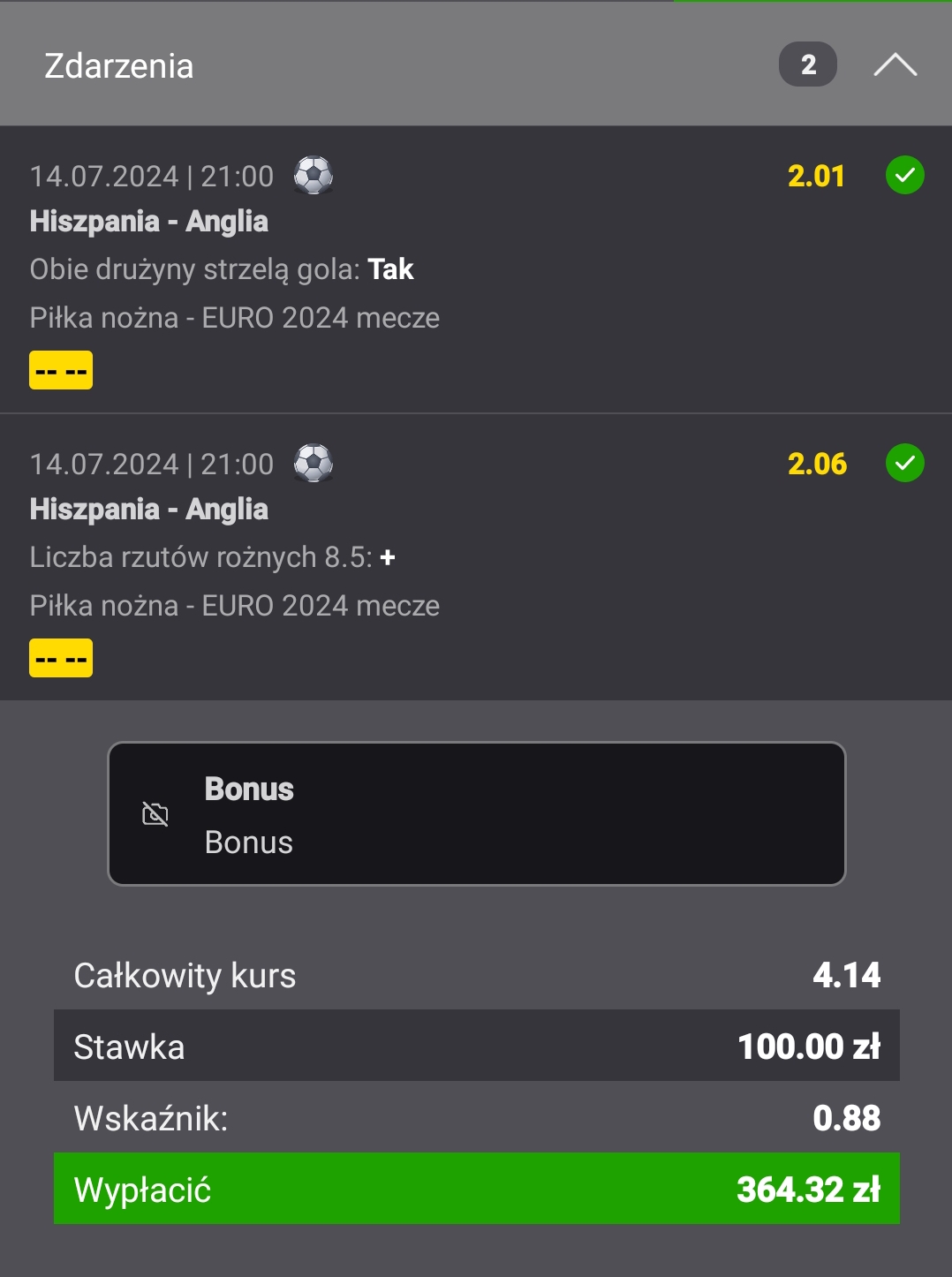Tap soccer ball icon in second event

click(x=314, y=463)
